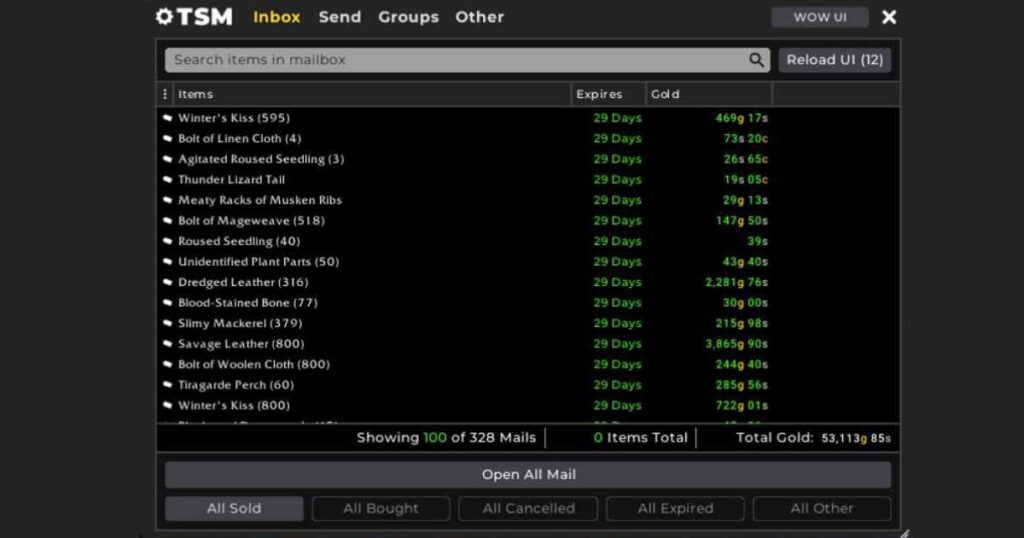Click mail icon beside Savage Leather (800)

168,344
